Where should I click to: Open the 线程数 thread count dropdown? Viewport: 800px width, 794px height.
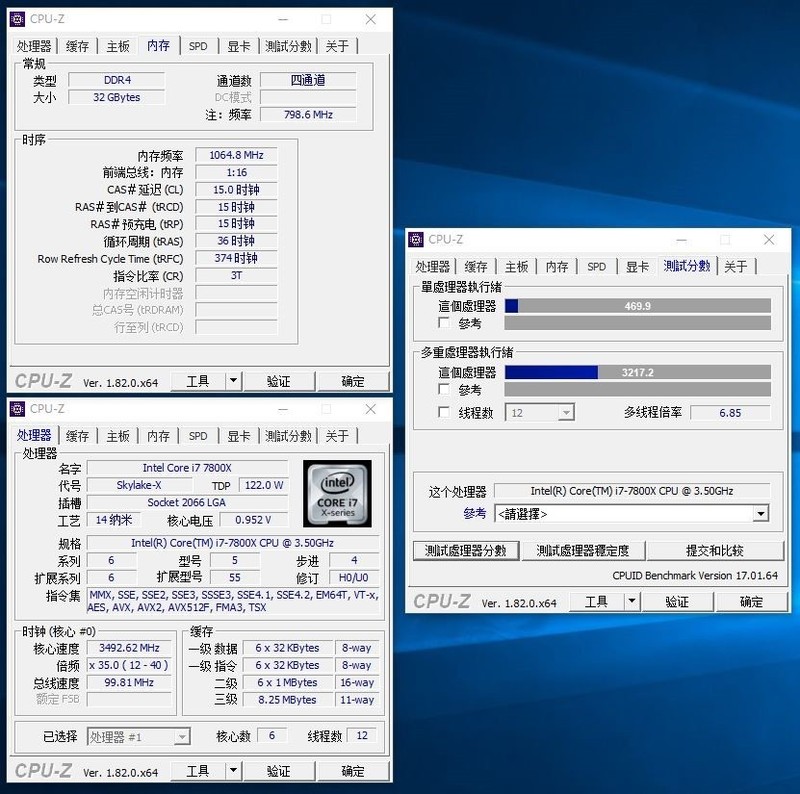pos(569,412)
